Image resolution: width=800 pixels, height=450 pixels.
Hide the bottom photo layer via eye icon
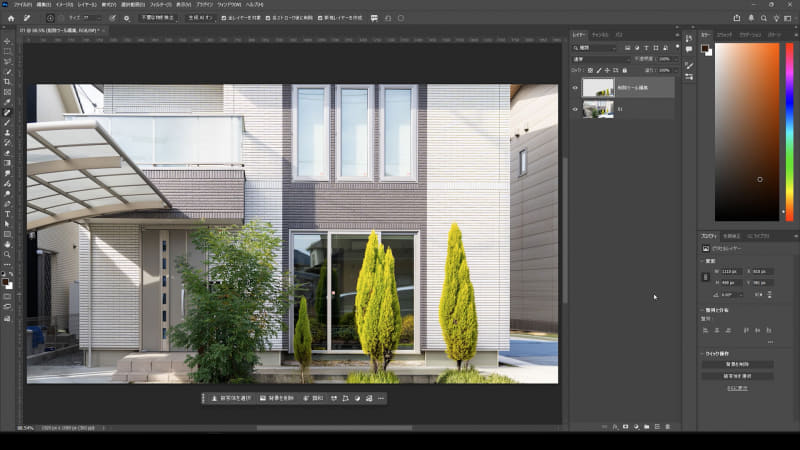[575, 109]
